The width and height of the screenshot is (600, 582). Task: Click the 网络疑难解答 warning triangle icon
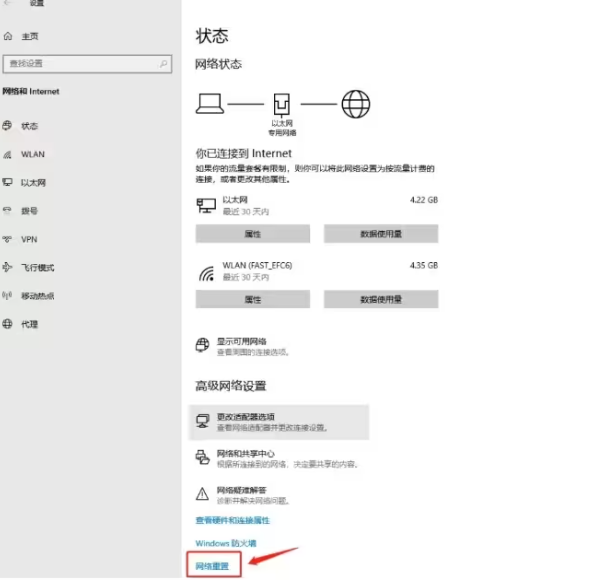(x=202, y=494)
